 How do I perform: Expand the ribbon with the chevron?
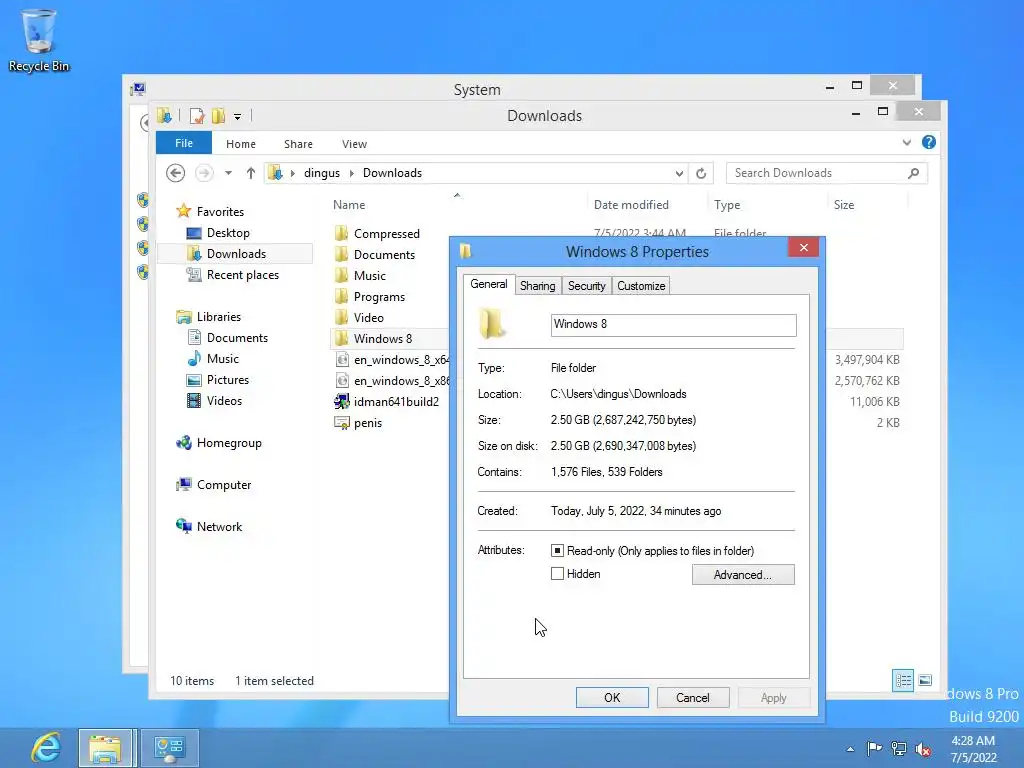tap(906, 142)
